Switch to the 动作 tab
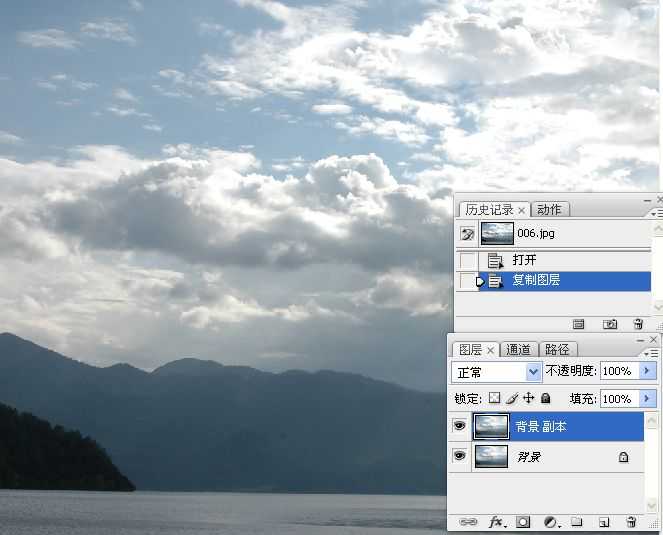This screenshot has width=663, height=535. click(549, 209)
